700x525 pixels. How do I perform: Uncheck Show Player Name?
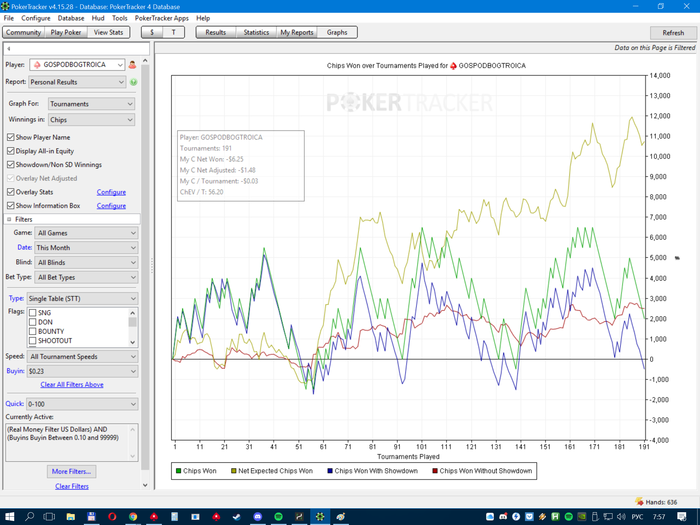[x=11, y=137]
